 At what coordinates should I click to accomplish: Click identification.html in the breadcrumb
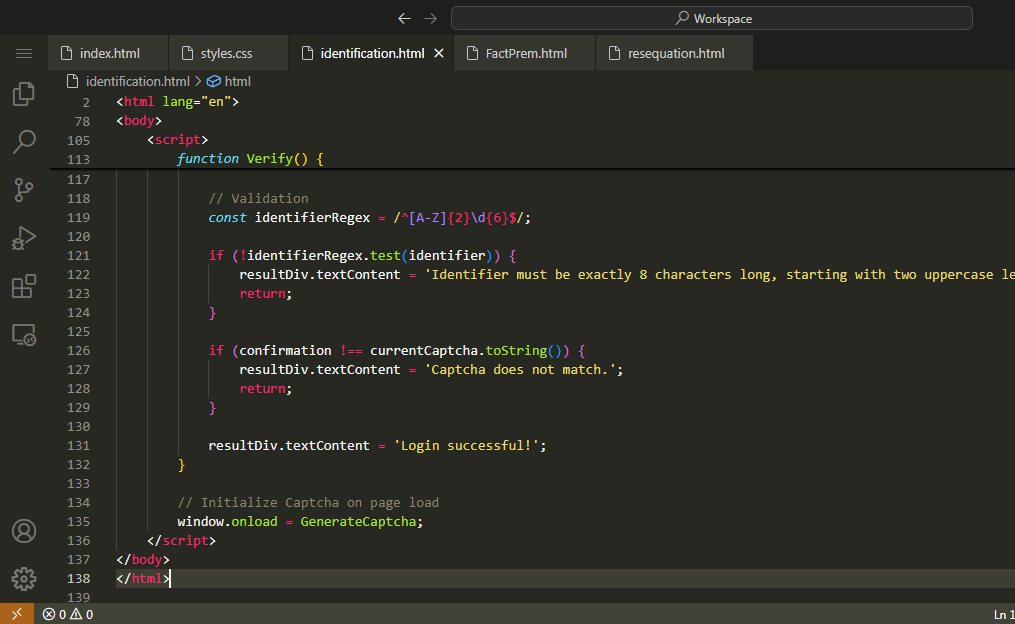point(137,81)
